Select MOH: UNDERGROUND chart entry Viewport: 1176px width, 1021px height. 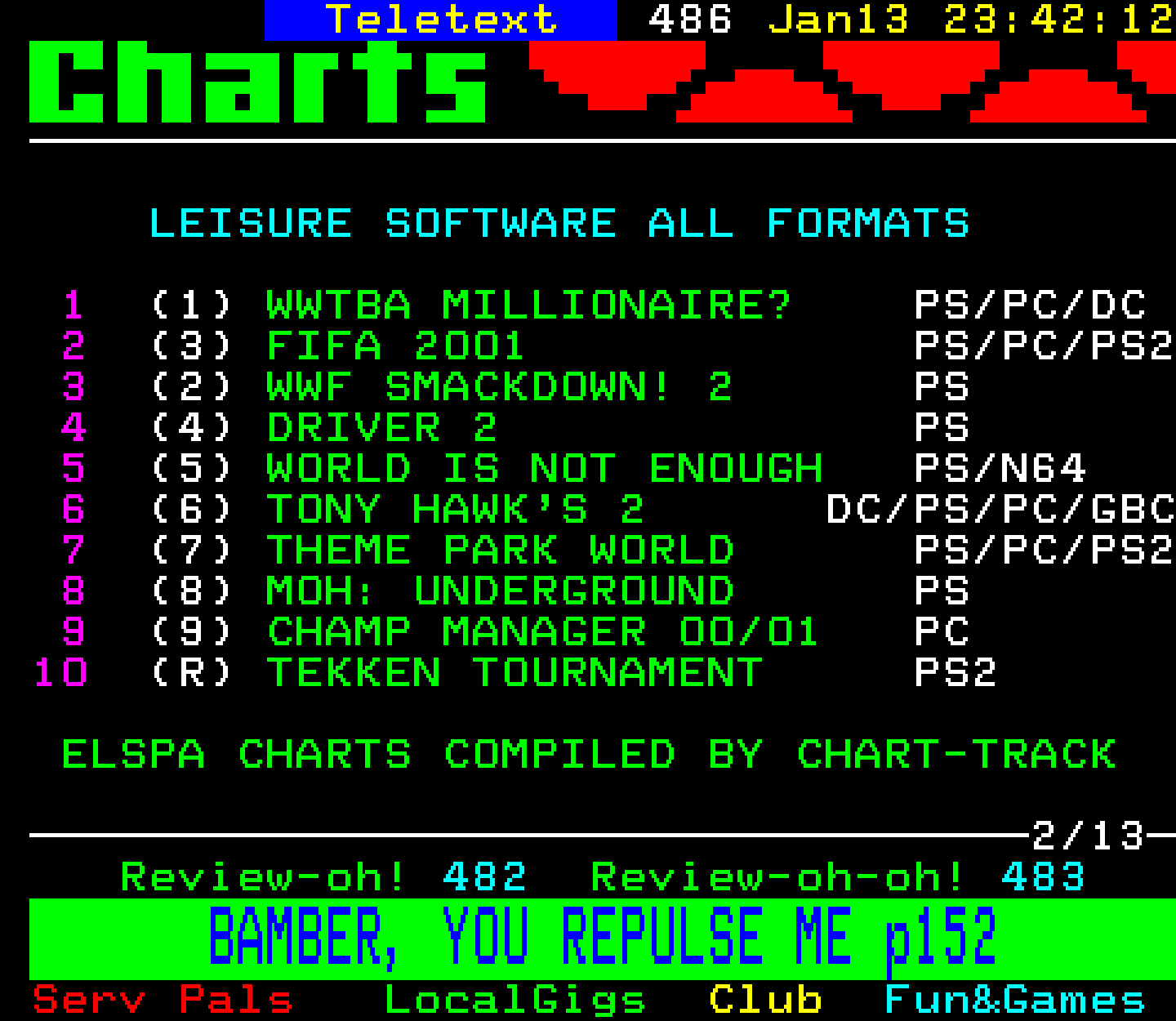click(x=501, y=591)
